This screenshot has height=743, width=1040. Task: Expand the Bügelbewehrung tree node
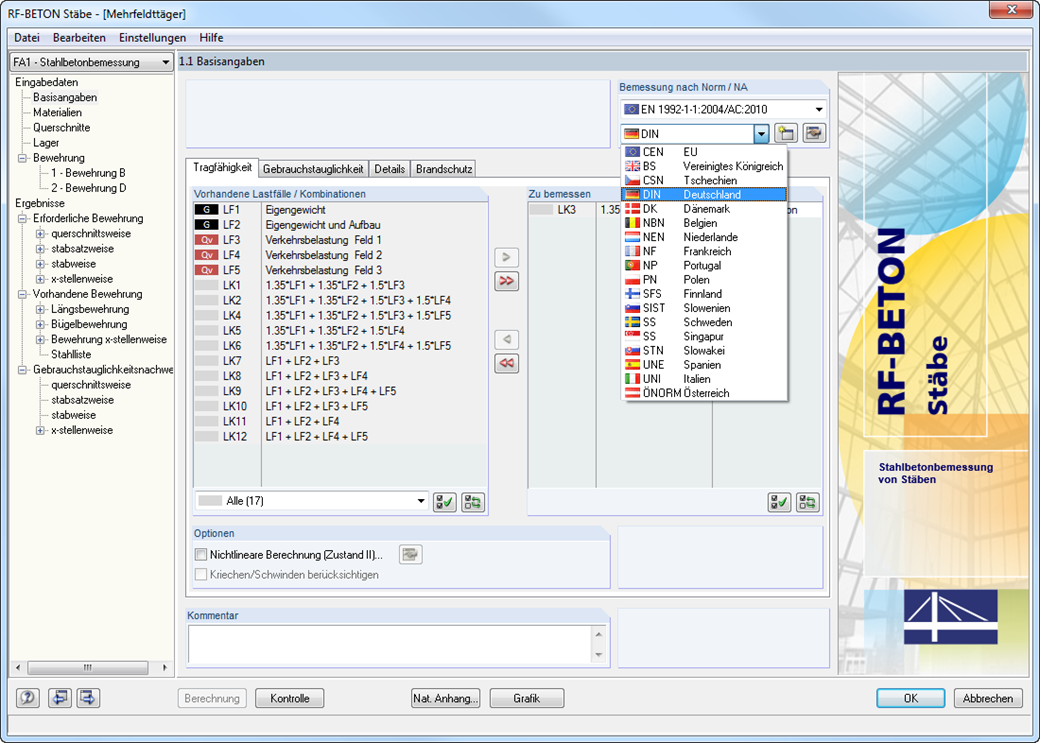40,324
